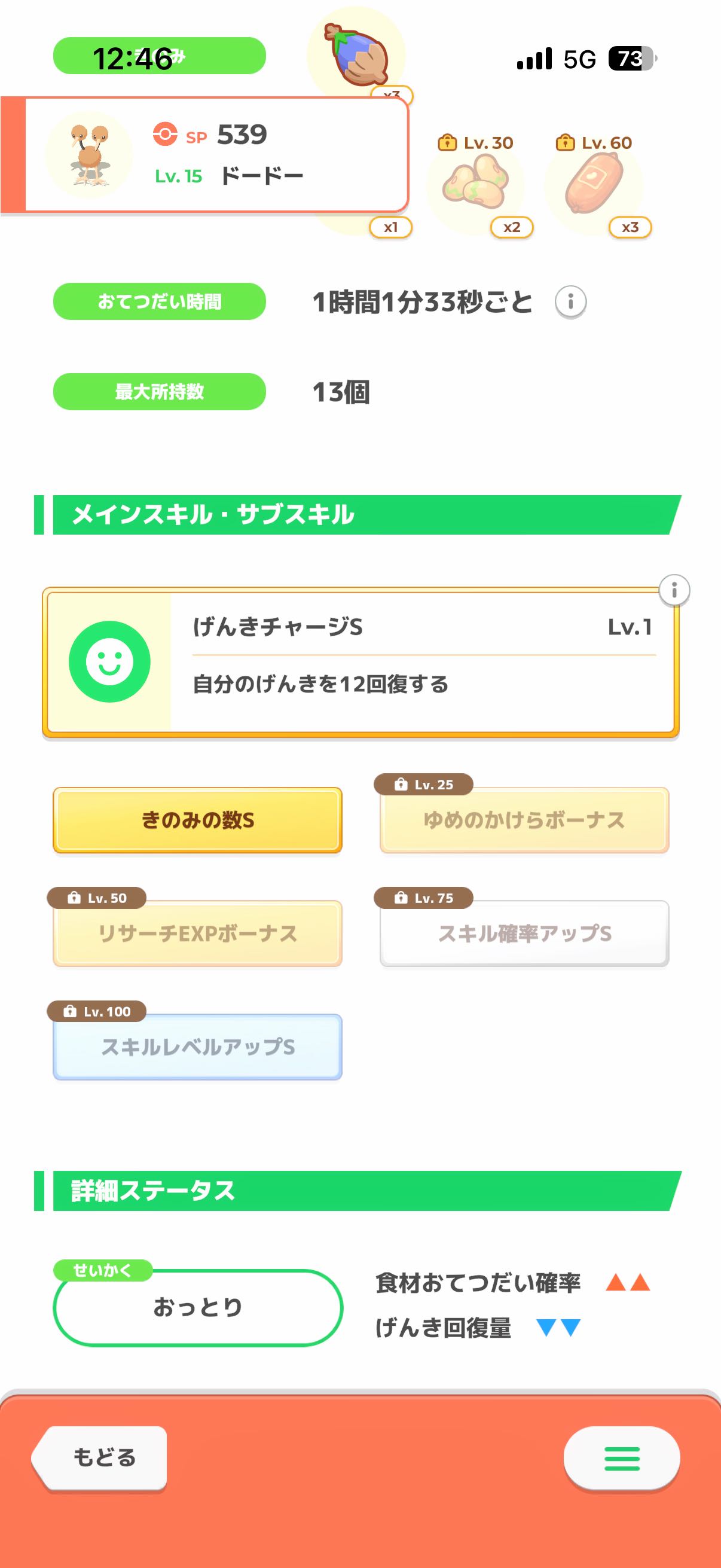Image resolution: width=721 pixels, height=1568 pixels.
Task: Open the main skill info icon
Action: click(674, 590)
